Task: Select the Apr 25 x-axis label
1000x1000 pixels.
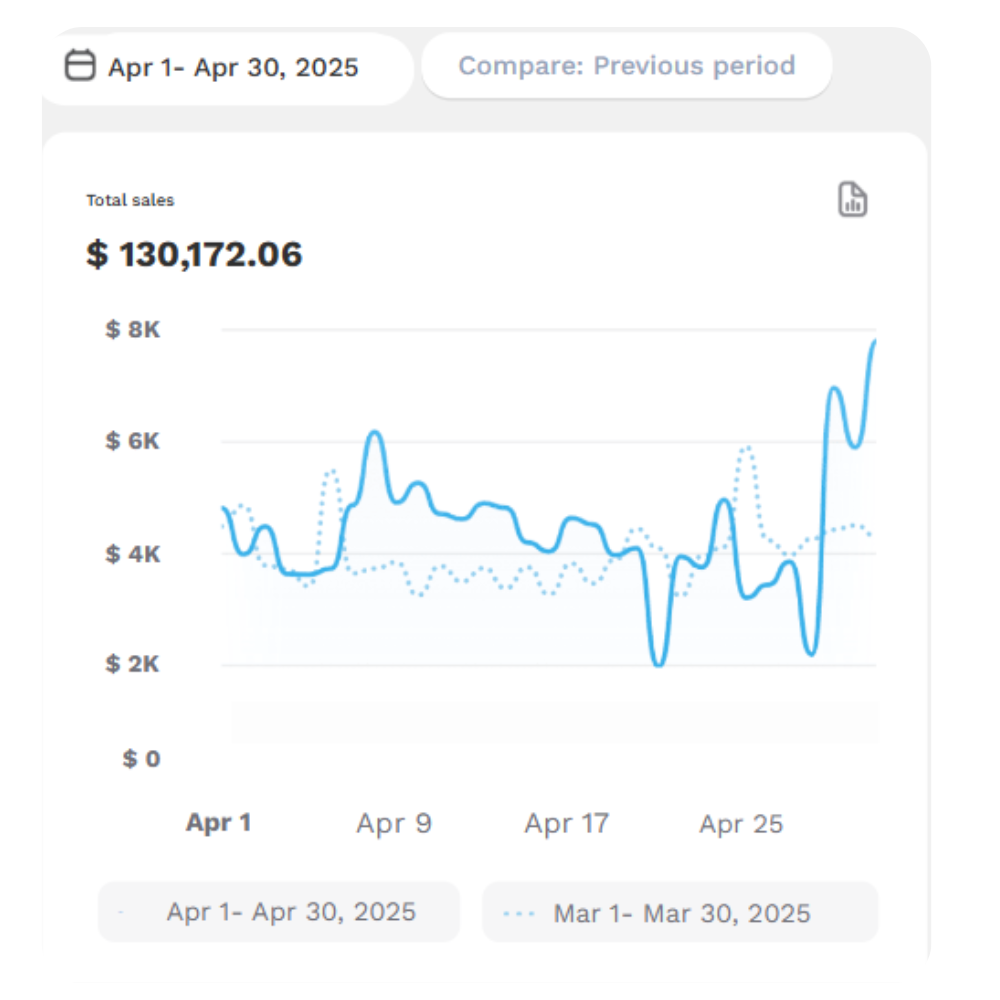Action: [x=741, y=824]
